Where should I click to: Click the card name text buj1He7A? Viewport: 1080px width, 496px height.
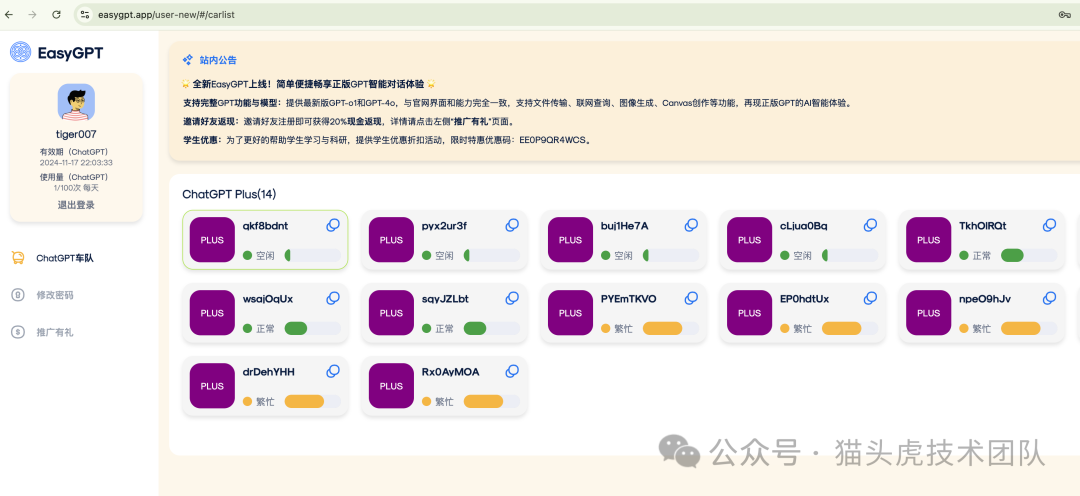(x=624, y=226)
